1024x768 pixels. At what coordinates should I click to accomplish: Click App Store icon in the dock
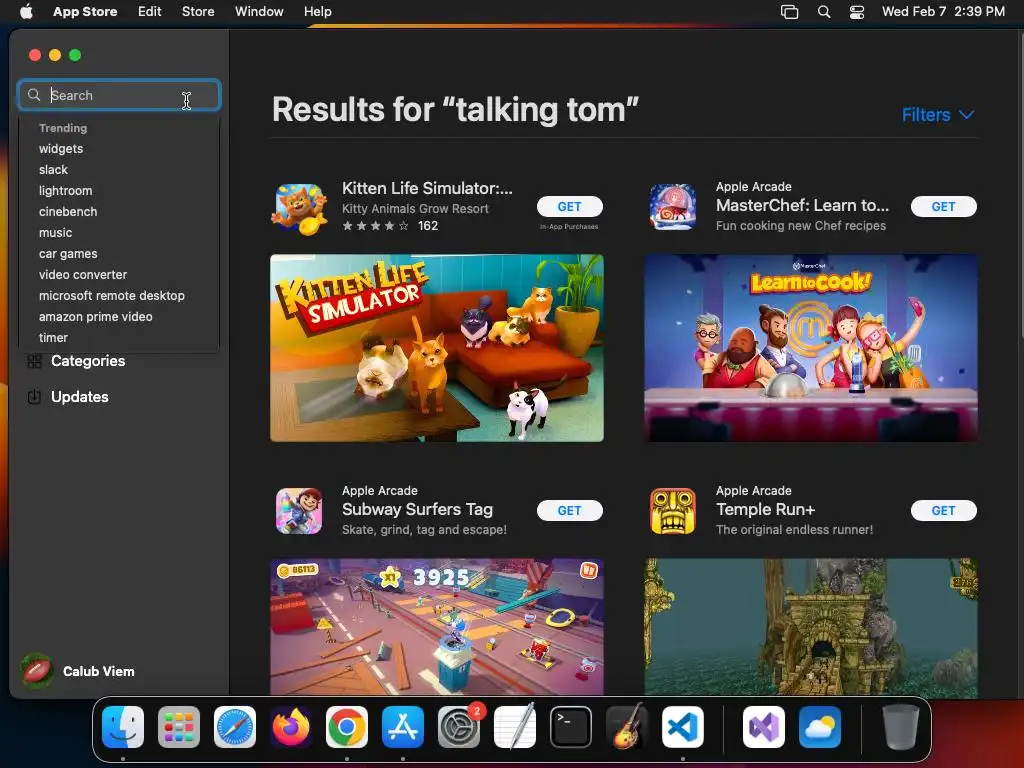coord(403,727)
